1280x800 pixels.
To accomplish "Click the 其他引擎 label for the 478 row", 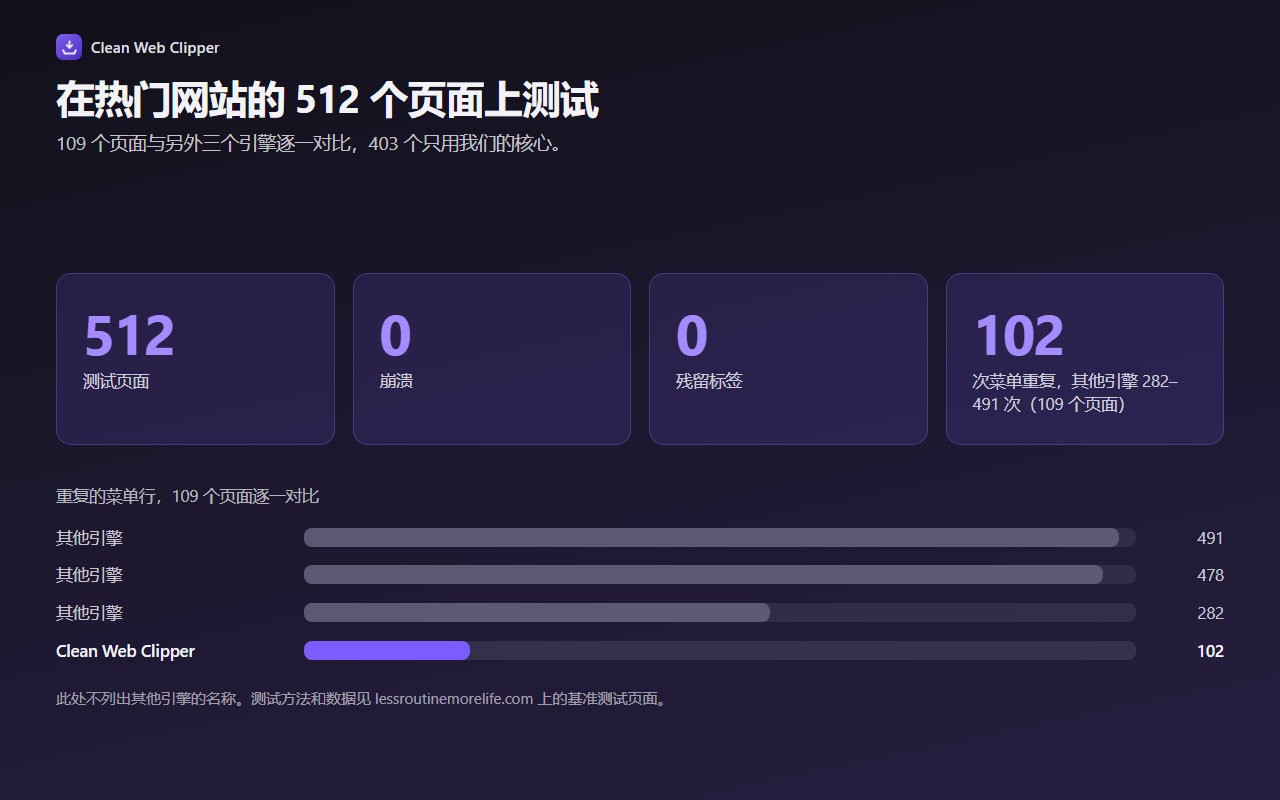I will point(89,575).
